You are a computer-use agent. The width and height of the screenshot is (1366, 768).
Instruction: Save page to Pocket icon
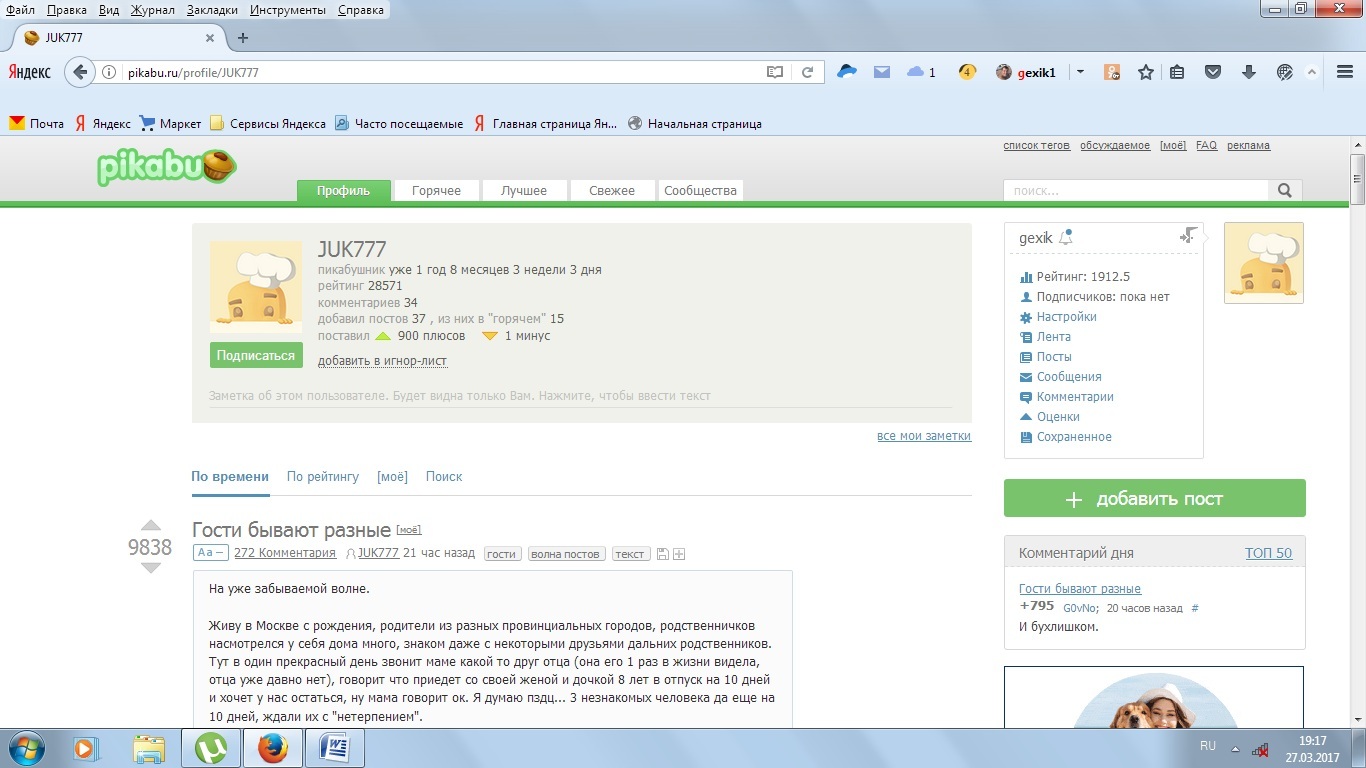click(1213, 72)
